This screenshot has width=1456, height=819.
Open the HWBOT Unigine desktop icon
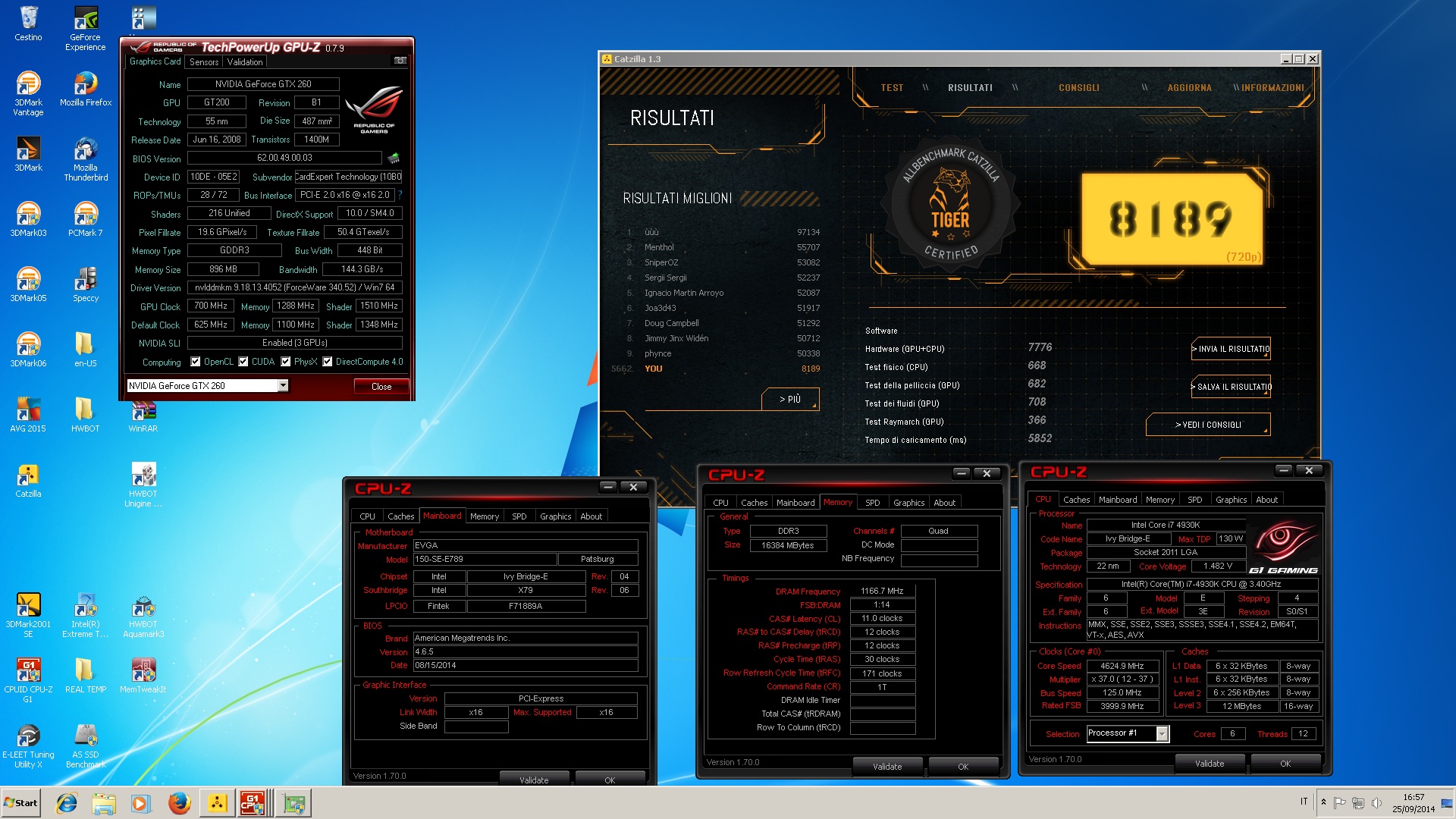143,485
